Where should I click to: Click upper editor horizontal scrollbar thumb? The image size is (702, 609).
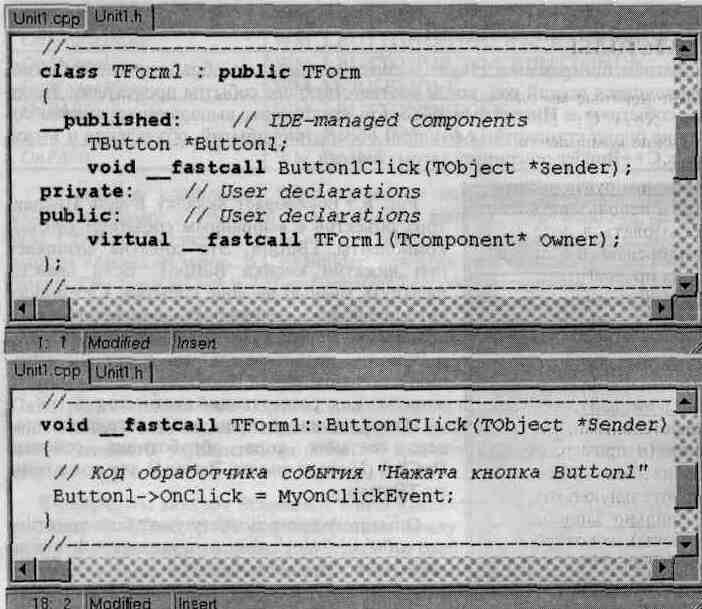pyautogui.click(x=52, y=309)
